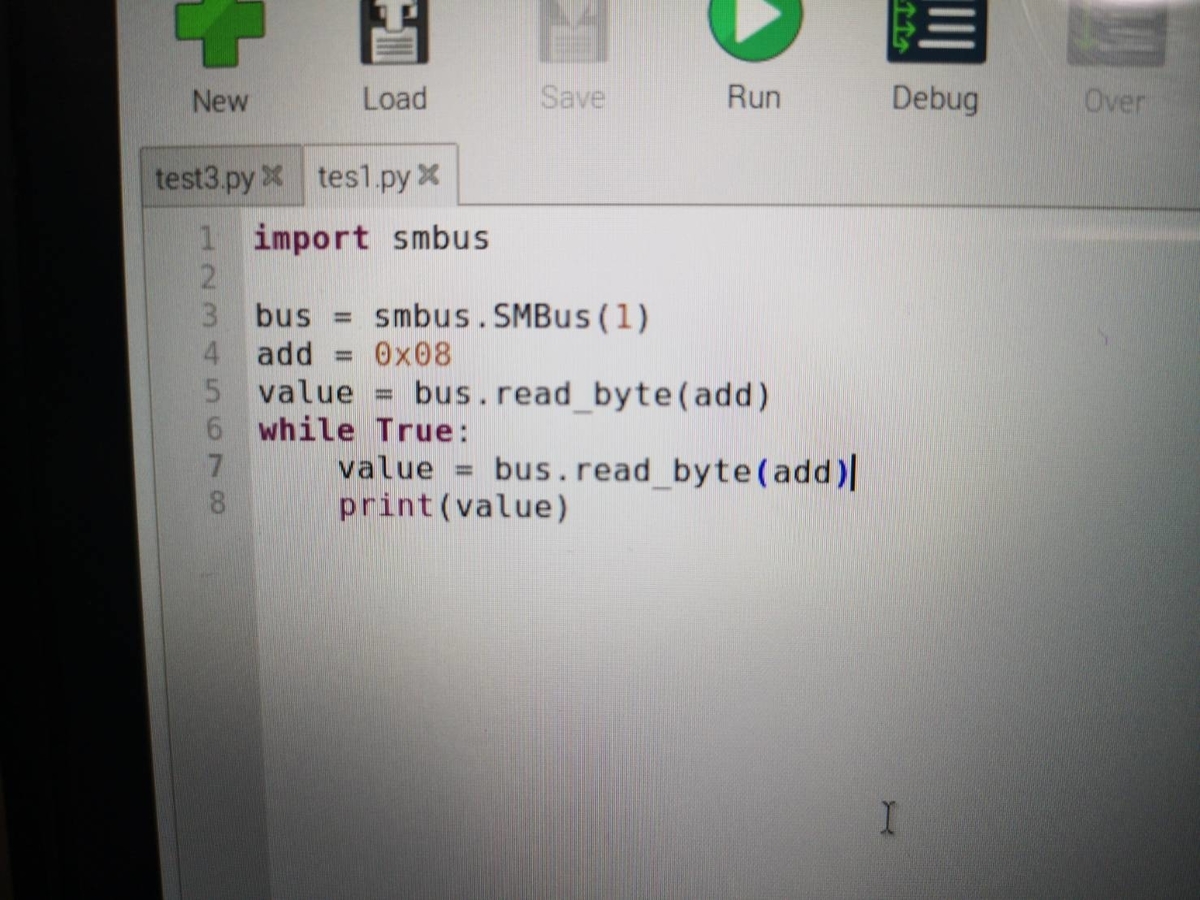
Task: Click the 'Save' toolbar label
Action: 573,97
